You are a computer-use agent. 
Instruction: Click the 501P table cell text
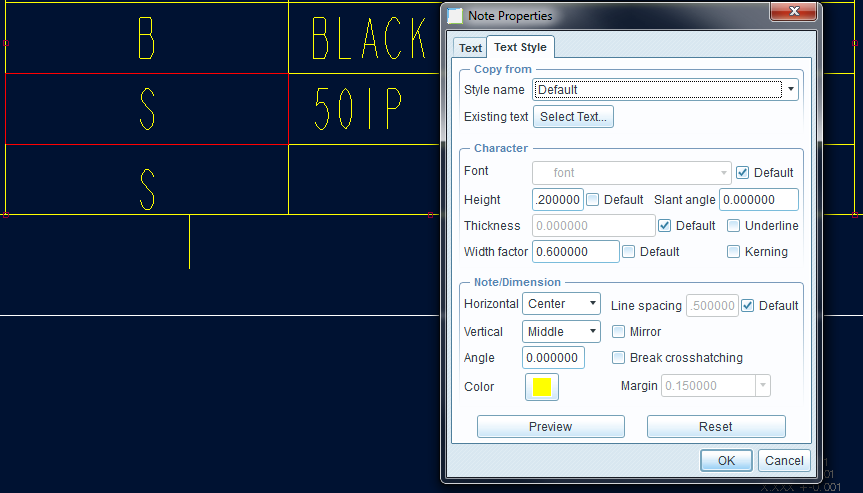(x=358, y=109)
